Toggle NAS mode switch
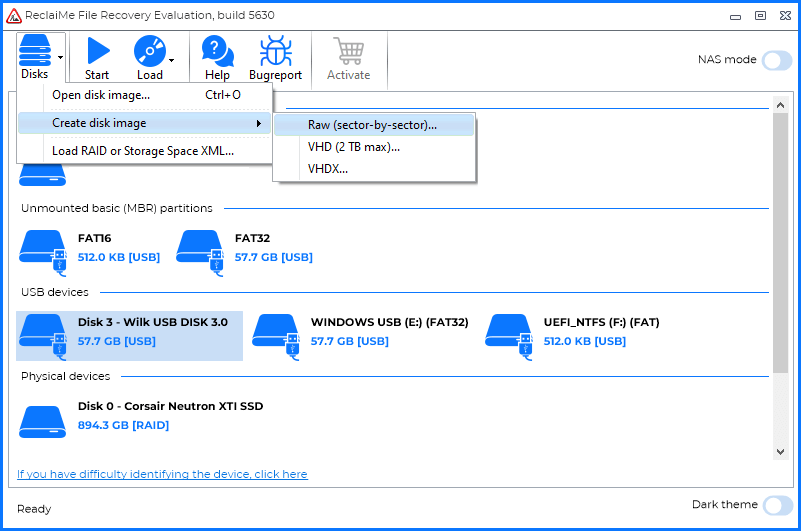The width and height of the screenshot is (801, 531). point(777,60)
